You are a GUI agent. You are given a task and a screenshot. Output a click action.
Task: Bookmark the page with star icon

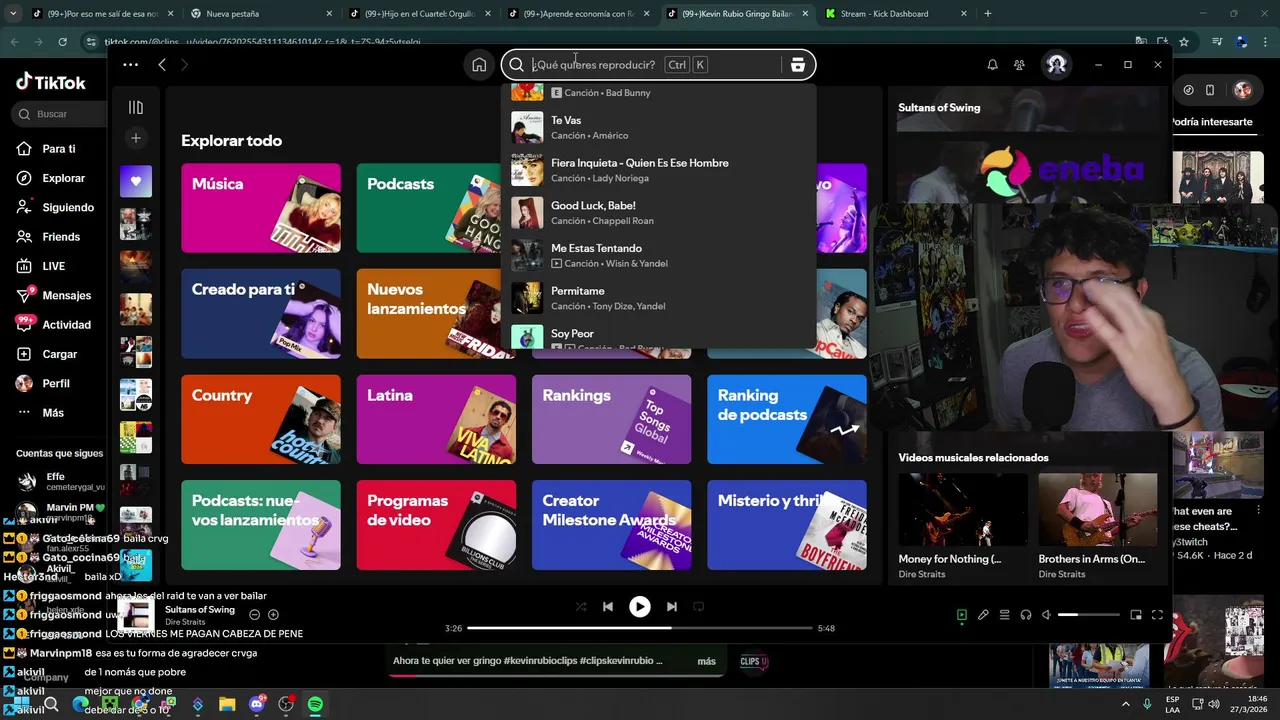pos(1184,42)
